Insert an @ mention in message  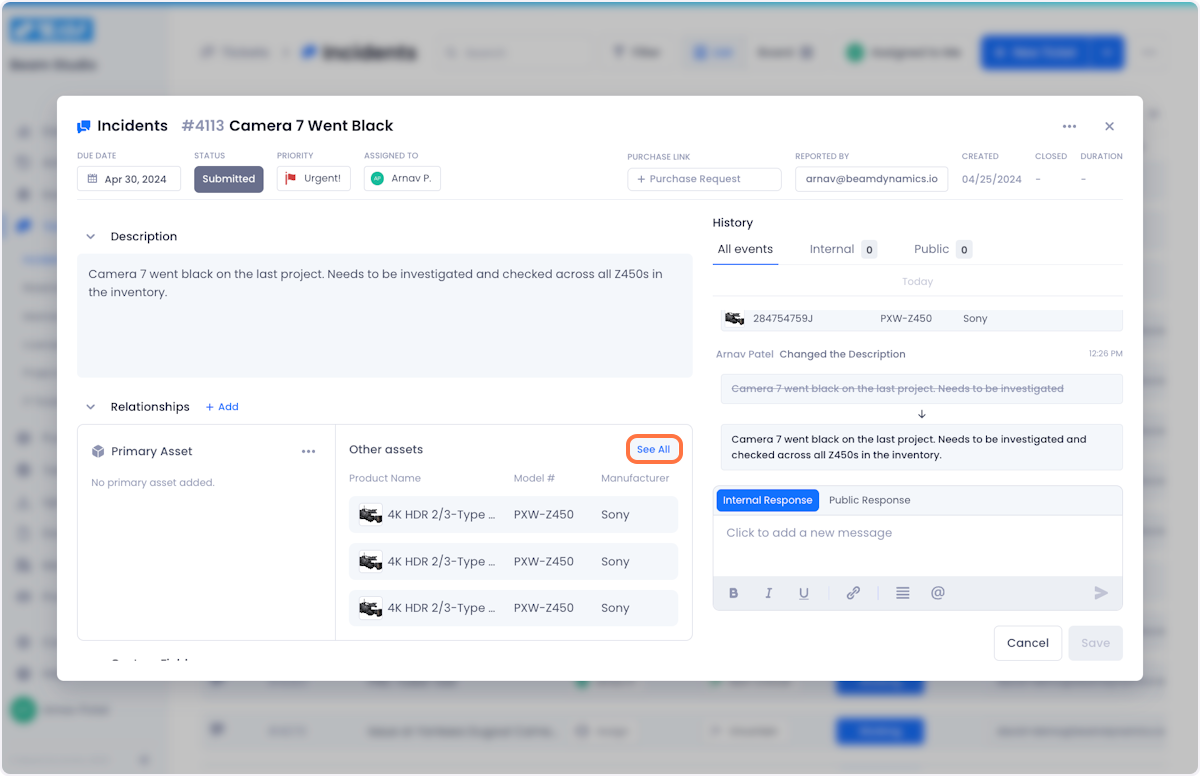(938, 593)
